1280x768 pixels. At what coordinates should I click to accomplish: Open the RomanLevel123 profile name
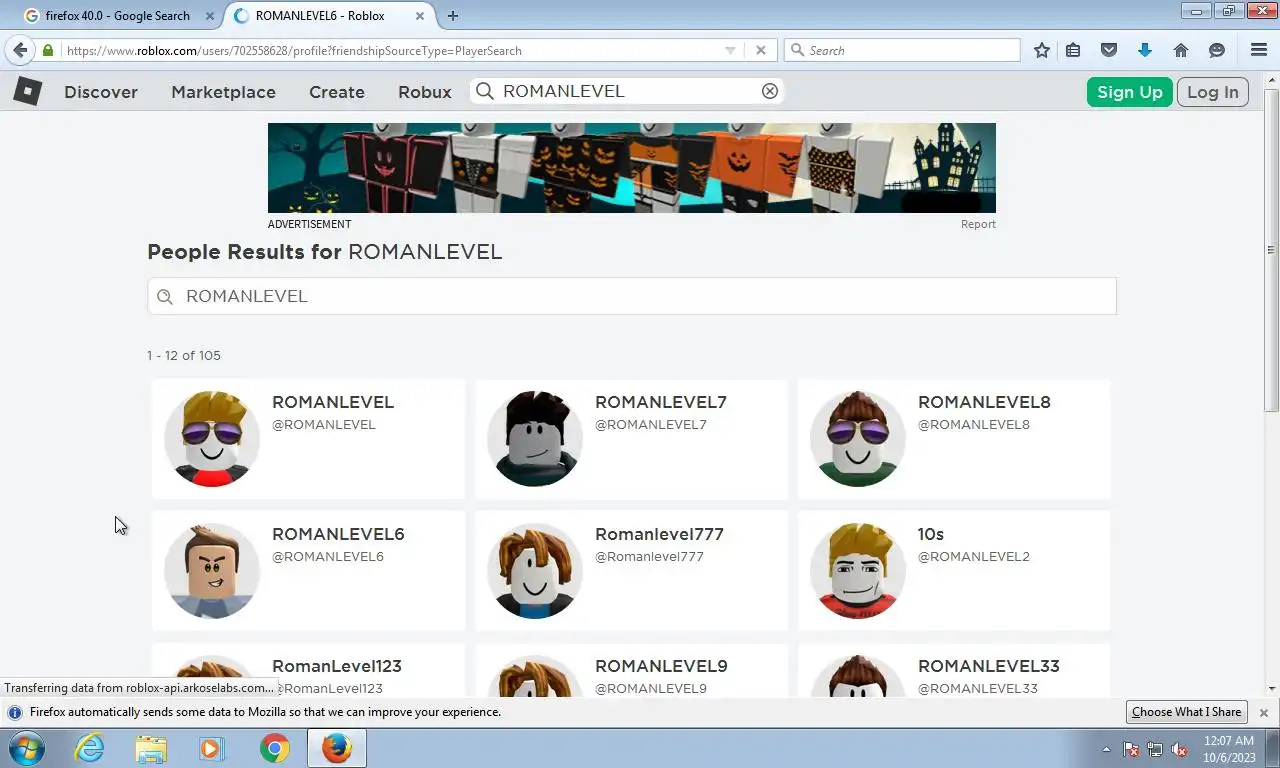click(337, 666)
